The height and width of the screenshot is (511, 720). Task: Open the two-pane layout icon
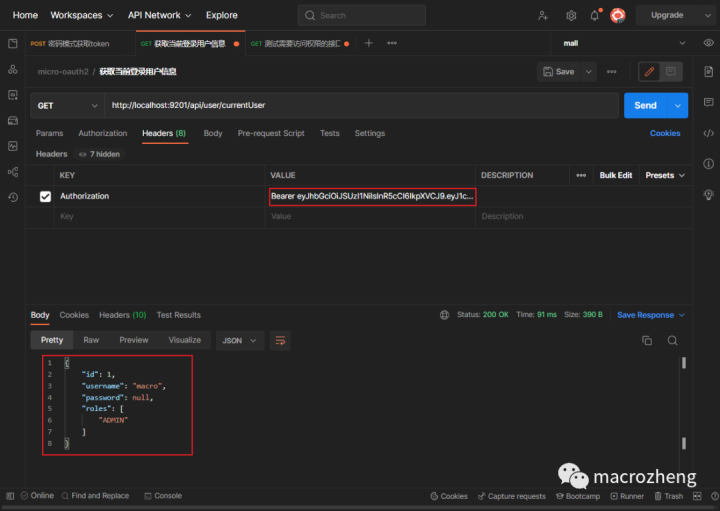click(x=697, y=496)
